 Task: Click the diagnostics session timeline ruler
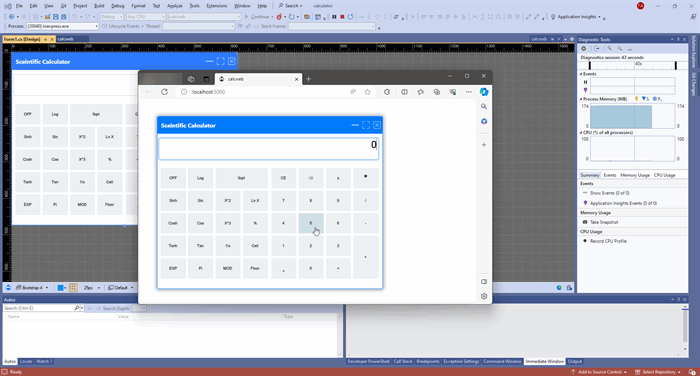click(x=633, y=65)
